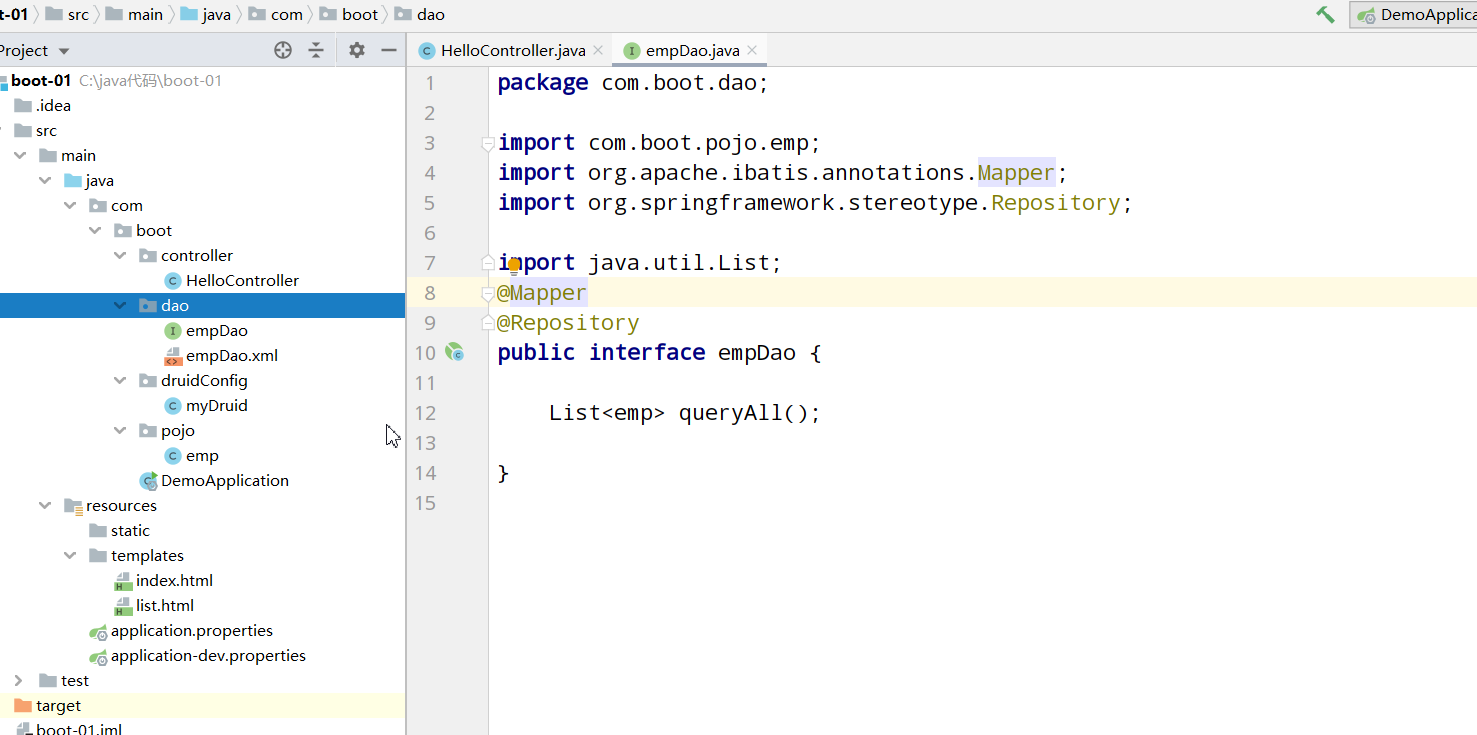Click the collapse all icon in Project panel
1477x735 pixels.
(x=316, y=50)
